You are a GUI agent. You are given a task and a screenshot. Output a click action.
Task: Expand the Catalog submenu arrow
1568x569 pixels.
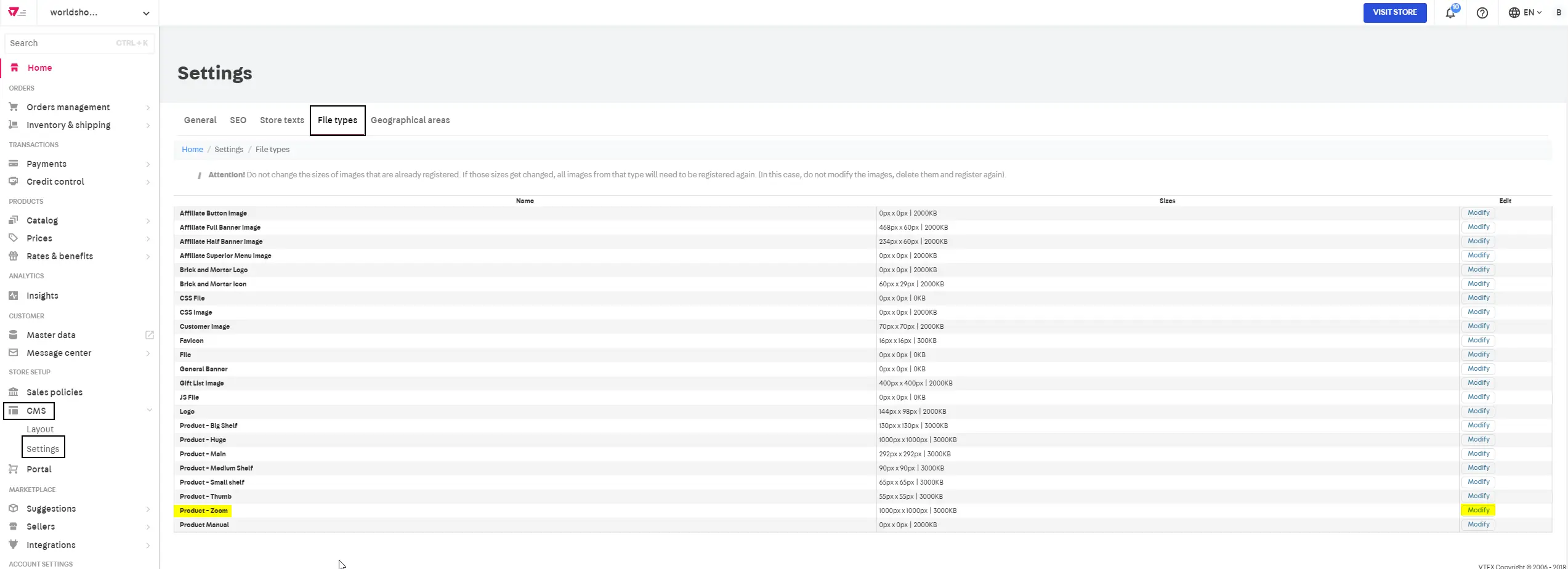pos(148,221)
